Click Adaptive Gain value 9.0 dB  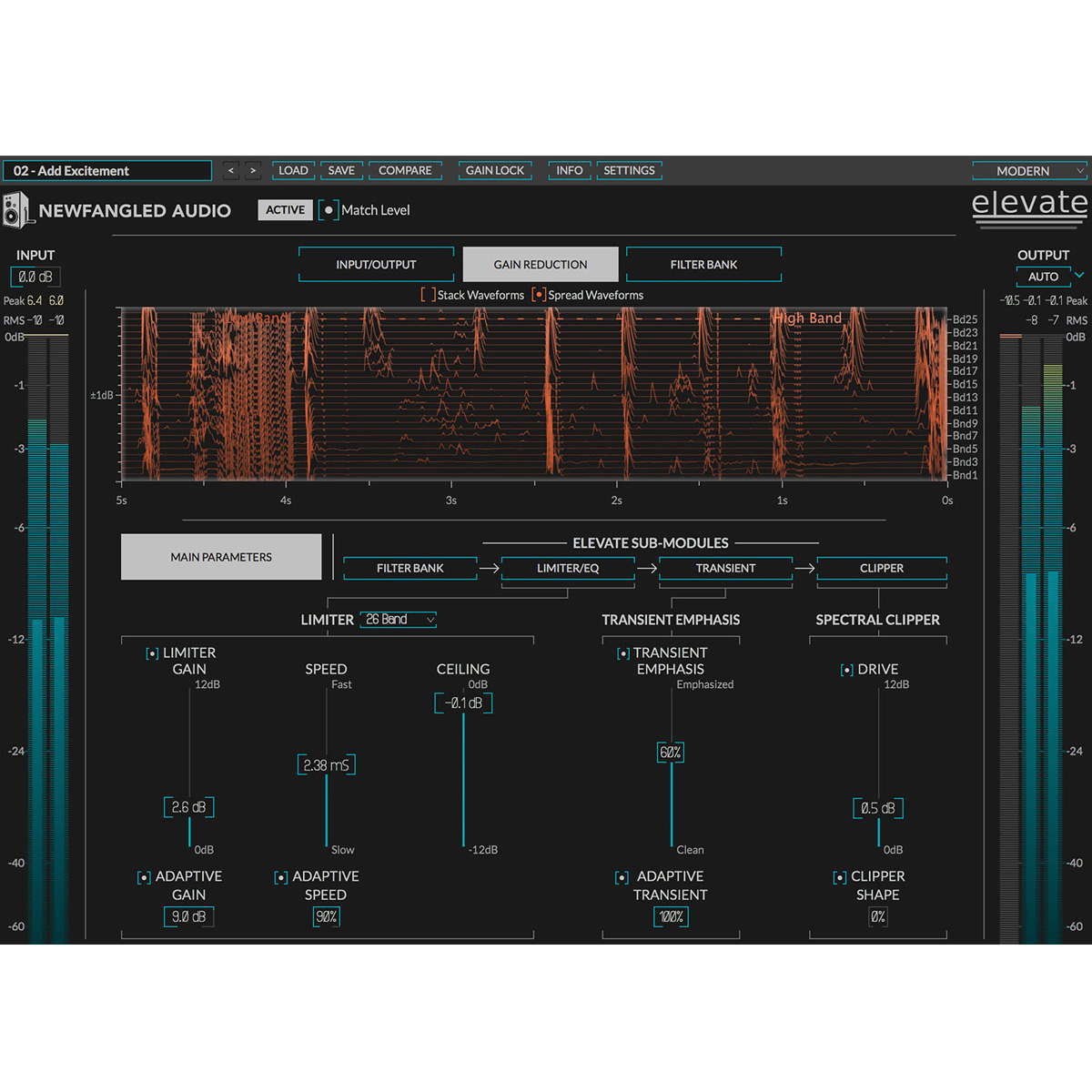coord(189,917)
